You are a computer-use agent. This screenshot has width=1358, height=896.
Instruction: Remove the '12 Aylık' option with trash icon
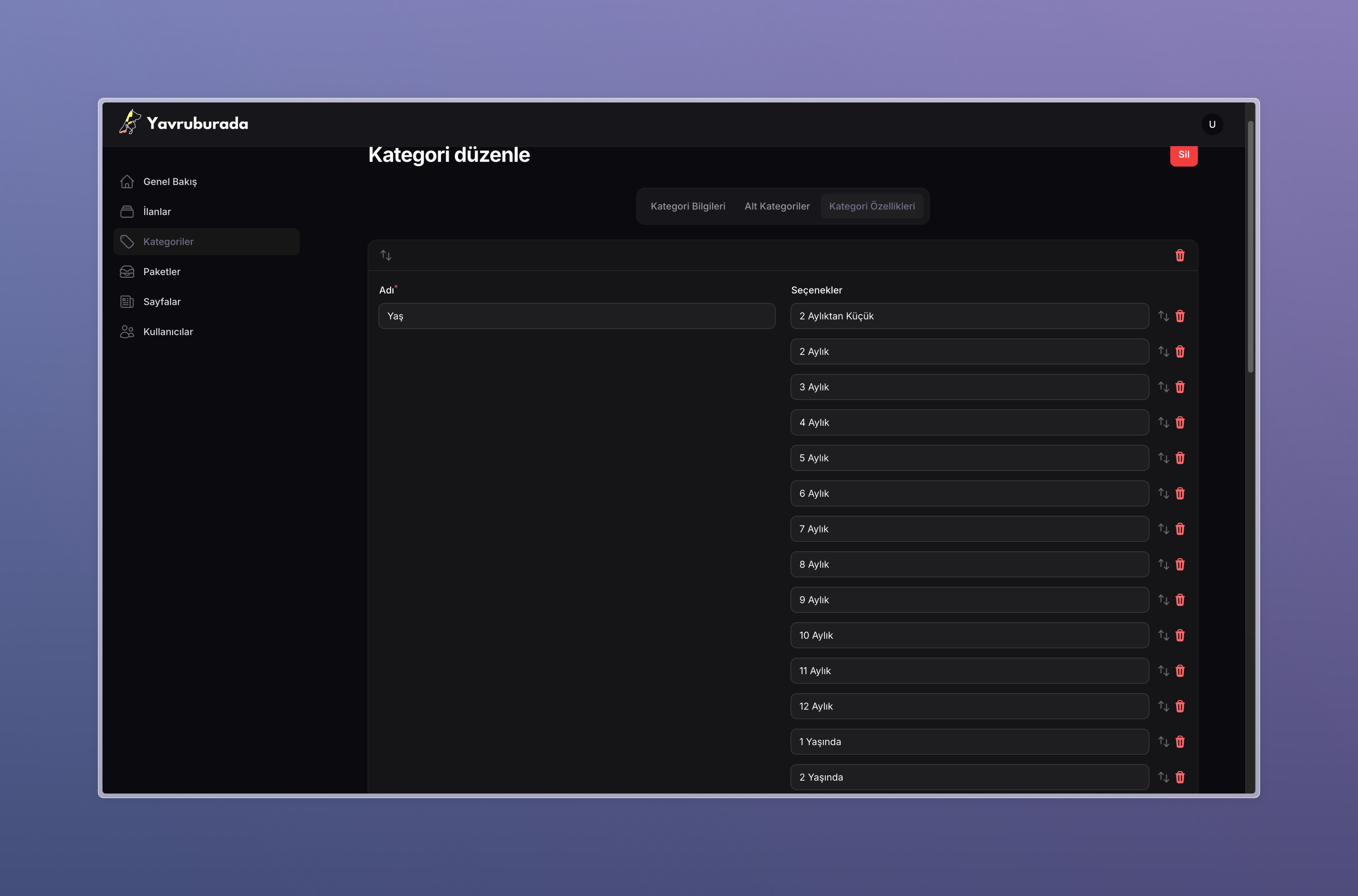(x=1180, y=706)
